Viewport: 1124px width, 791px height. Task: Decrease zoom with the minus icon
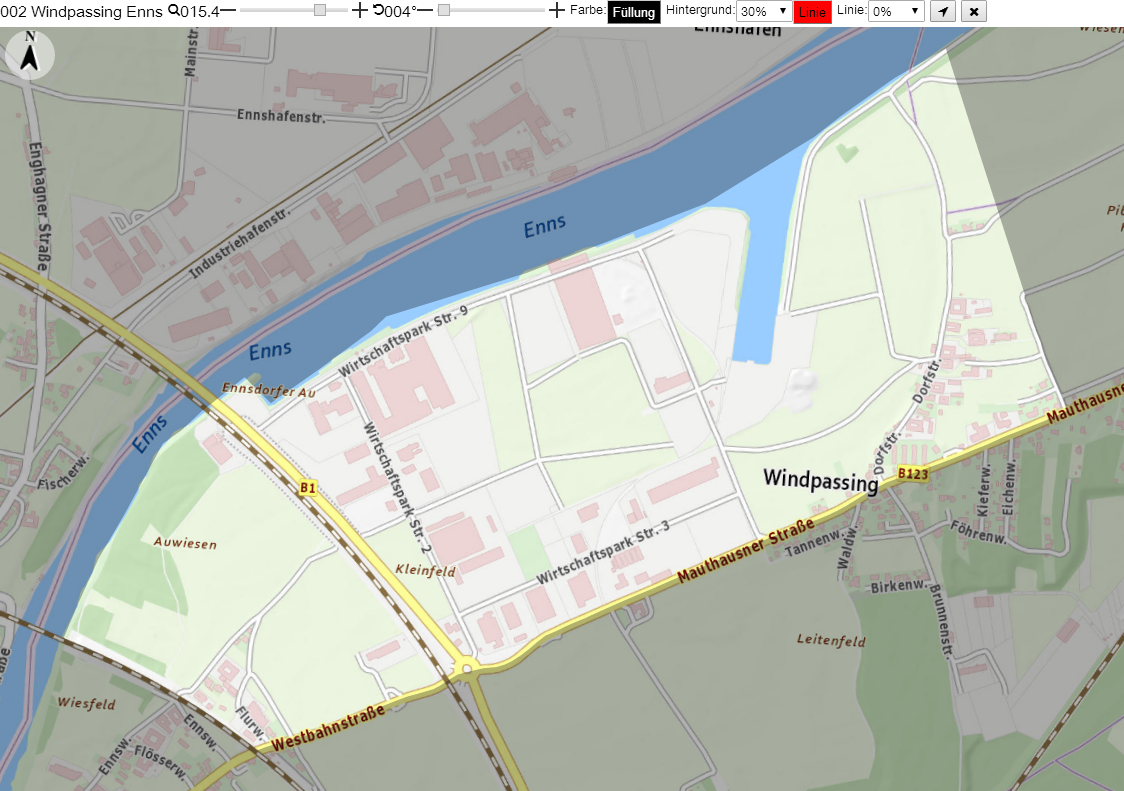click(228, 10)
